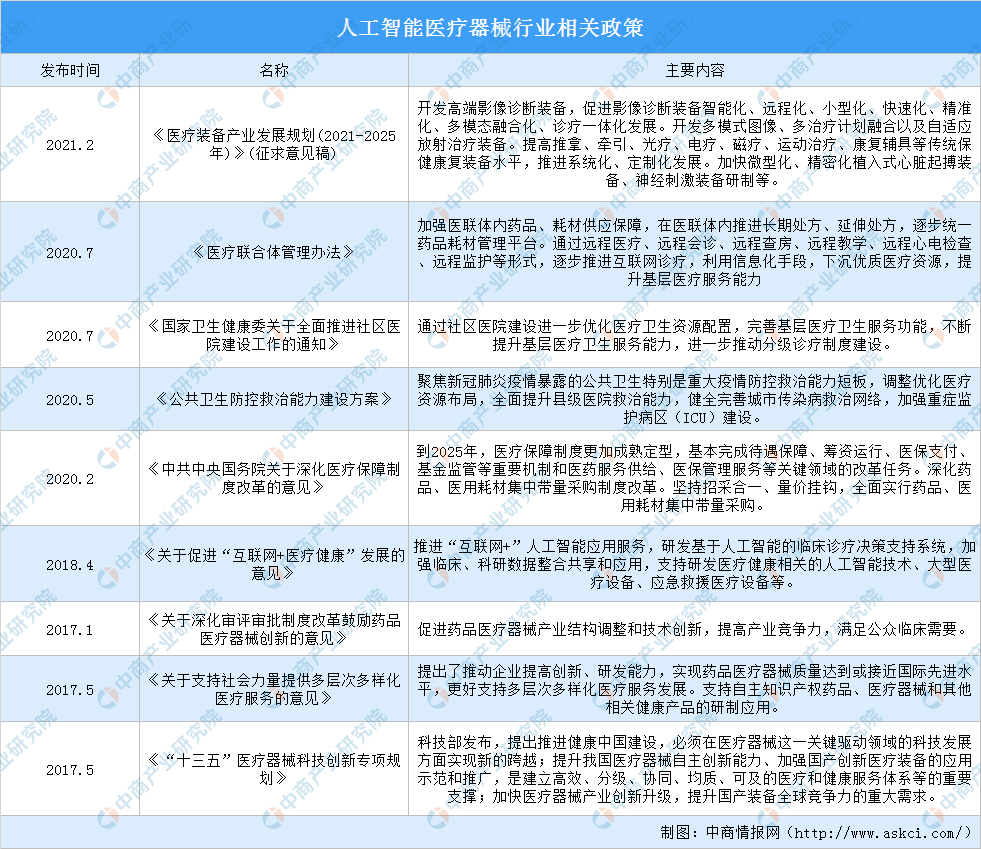Click the content starting "科技部发布，提出推进健康中国建设"
Viewport: 981px width, 849px height.
coord(694,770)
